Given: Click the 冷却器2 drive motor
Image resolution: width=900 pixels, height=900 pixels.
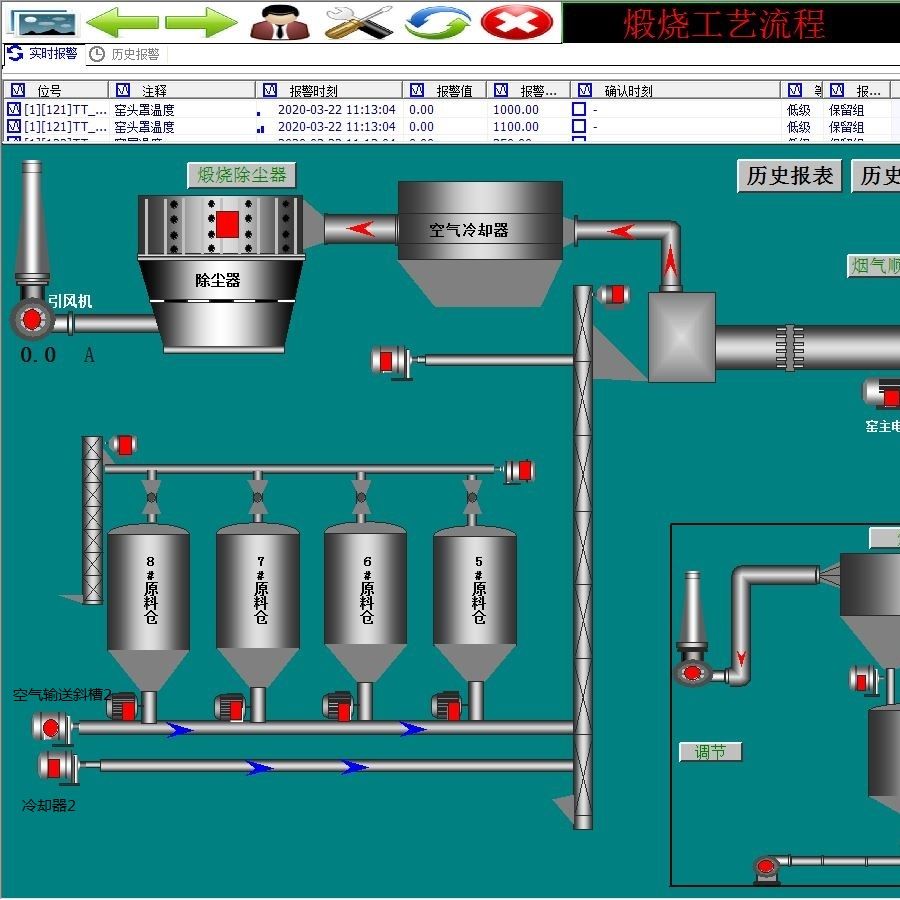Looking at the screenshot, I should pos(57,767).
